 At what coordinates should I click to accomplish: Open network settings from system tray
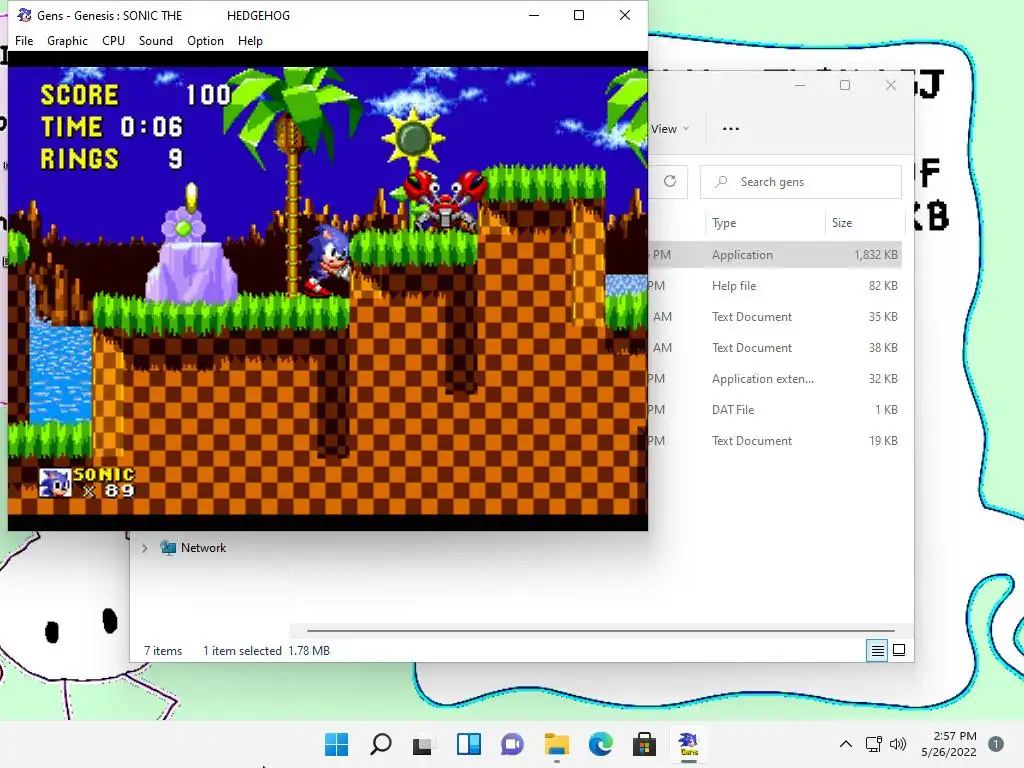click(874, 744)
